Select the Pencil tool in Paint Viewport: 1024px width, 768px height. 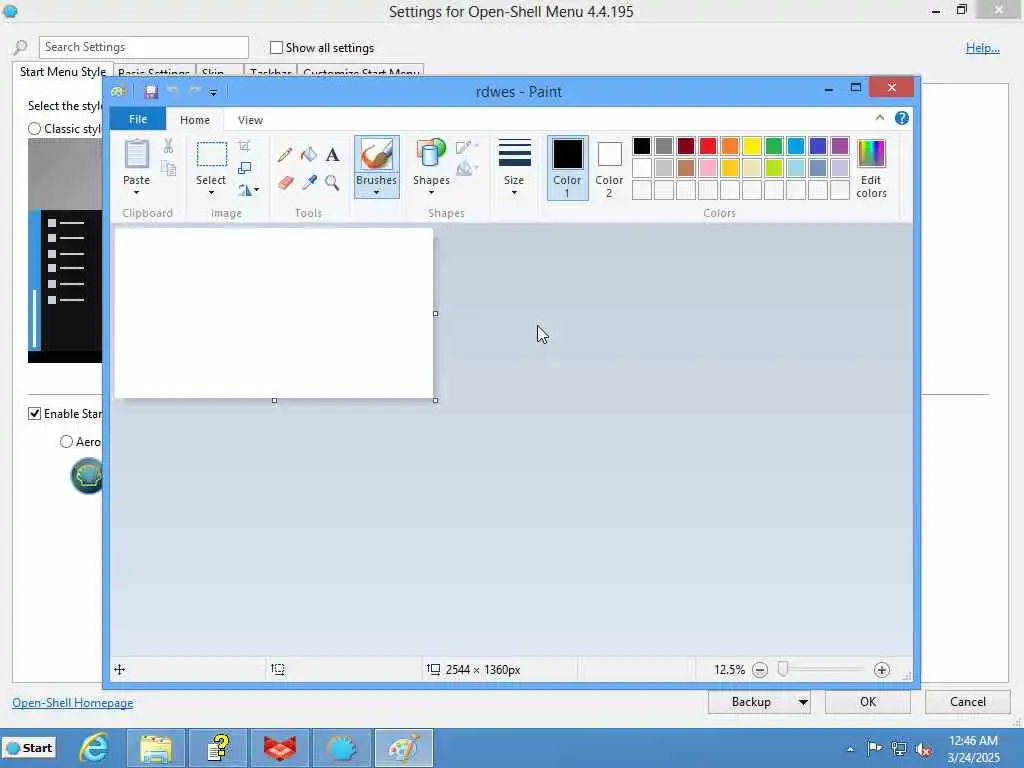285,155
